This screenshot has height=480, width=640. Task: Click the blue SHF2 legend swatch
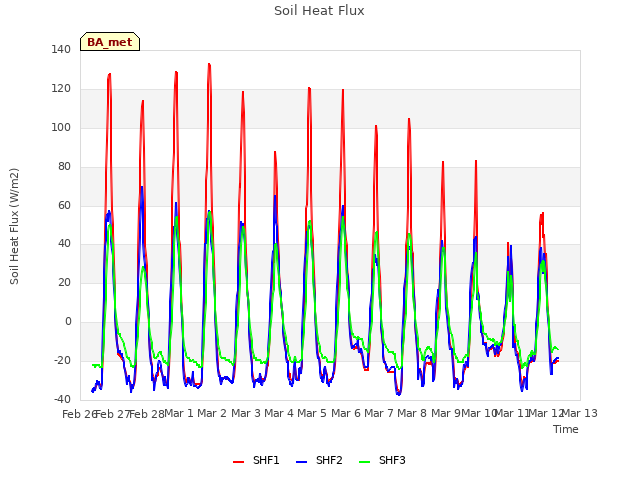coord(301,462)
